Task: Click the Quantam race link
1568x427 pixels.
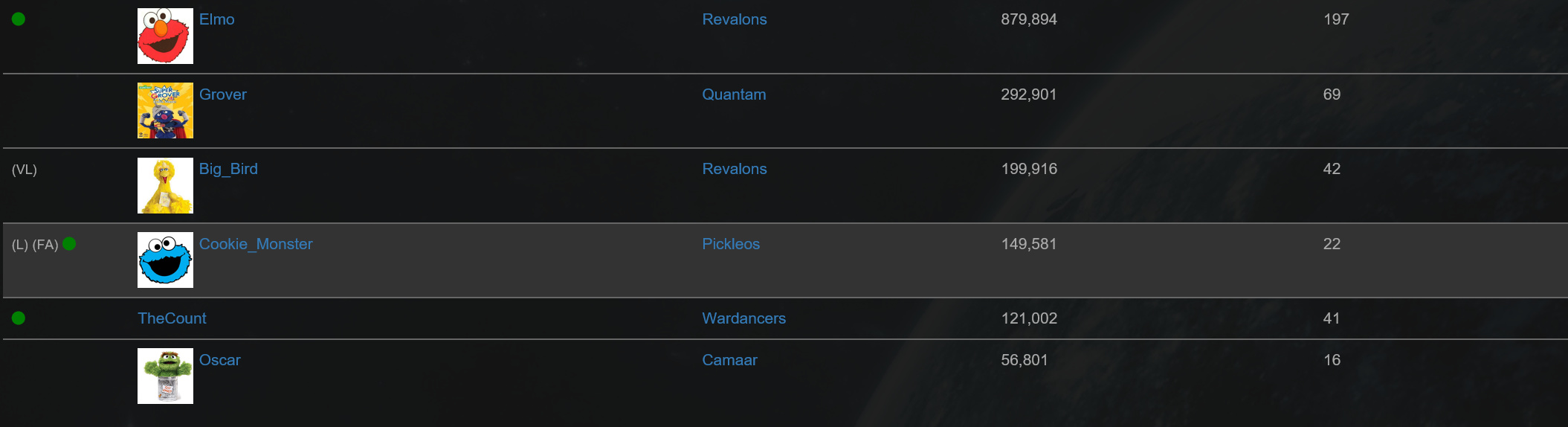Action: pyautogui.click(x=734, y=94)
